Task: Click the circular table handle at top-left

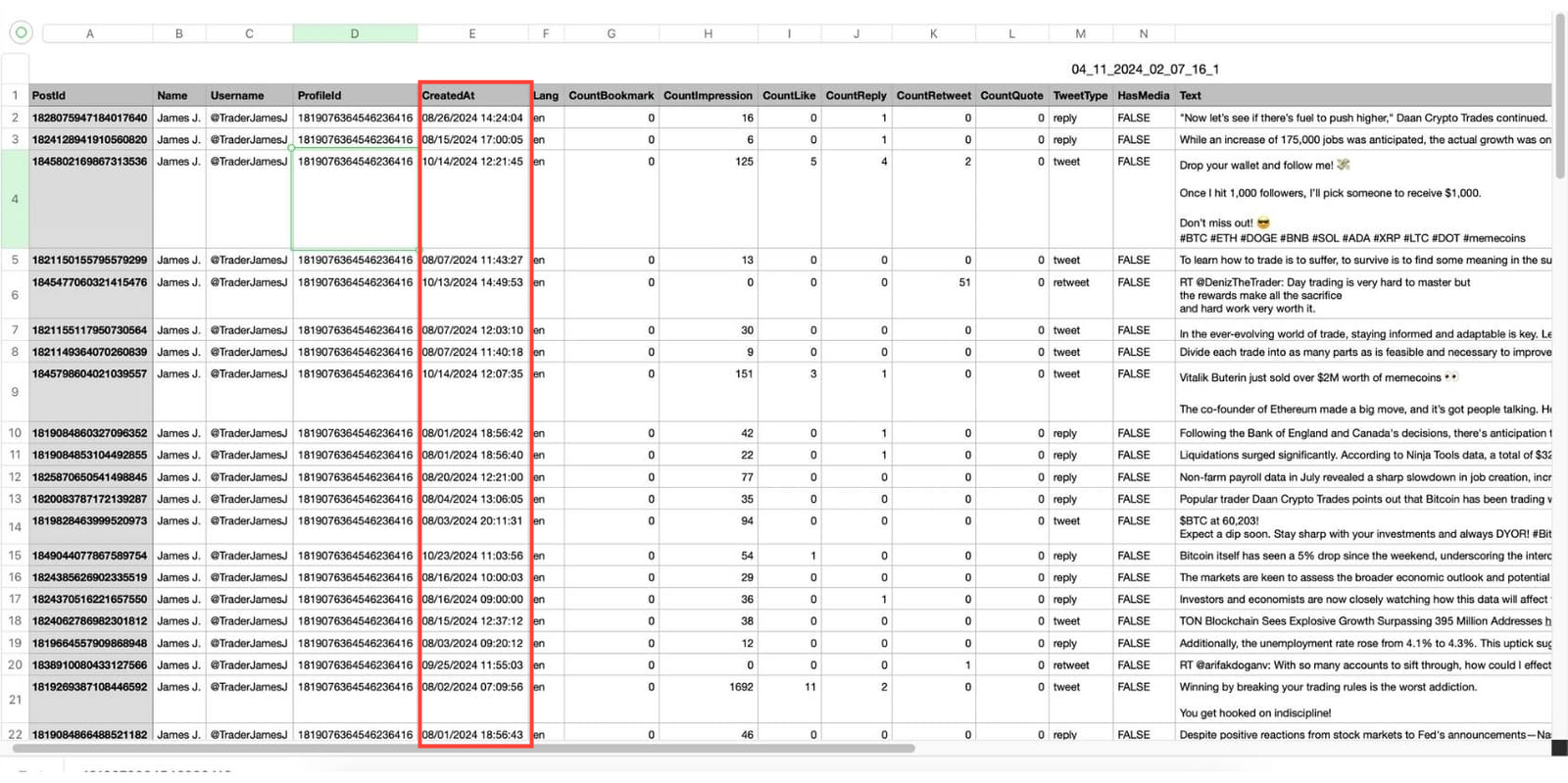Action: (21, 32)
